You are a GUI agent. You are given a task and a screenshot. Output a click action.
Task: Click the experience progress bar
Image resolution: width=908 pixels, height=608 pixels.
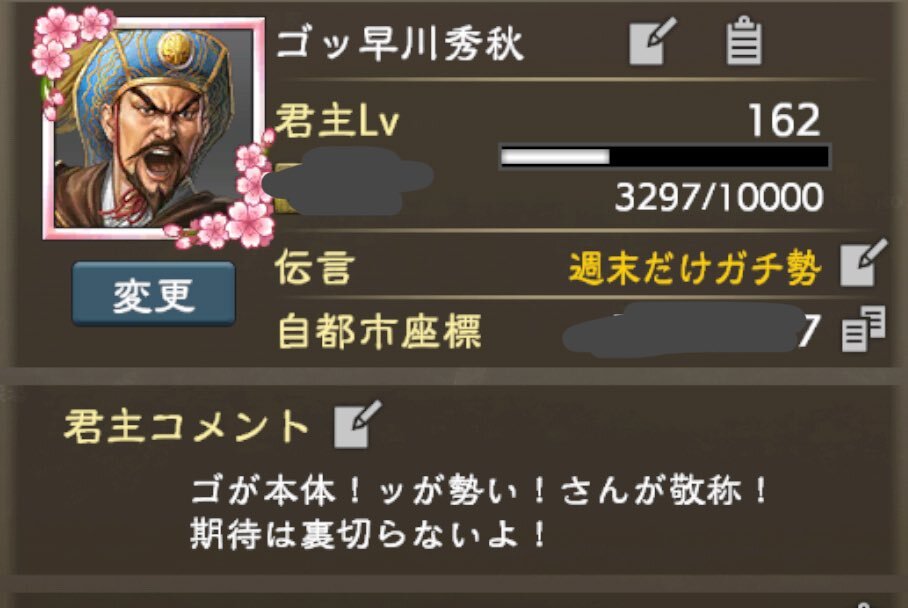664,156
